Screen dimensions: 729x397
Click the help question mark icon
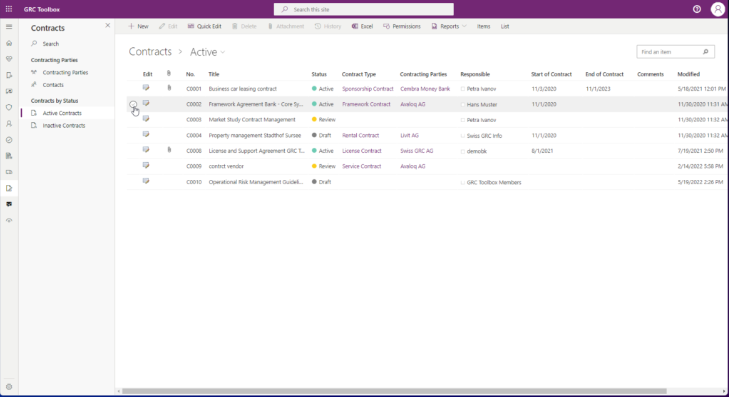pos(696,9)
